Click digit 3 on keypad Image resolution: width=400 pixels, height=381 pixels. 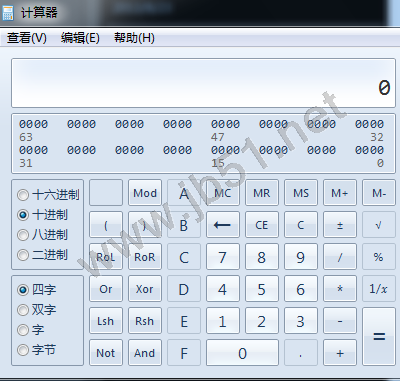(301, 321)
